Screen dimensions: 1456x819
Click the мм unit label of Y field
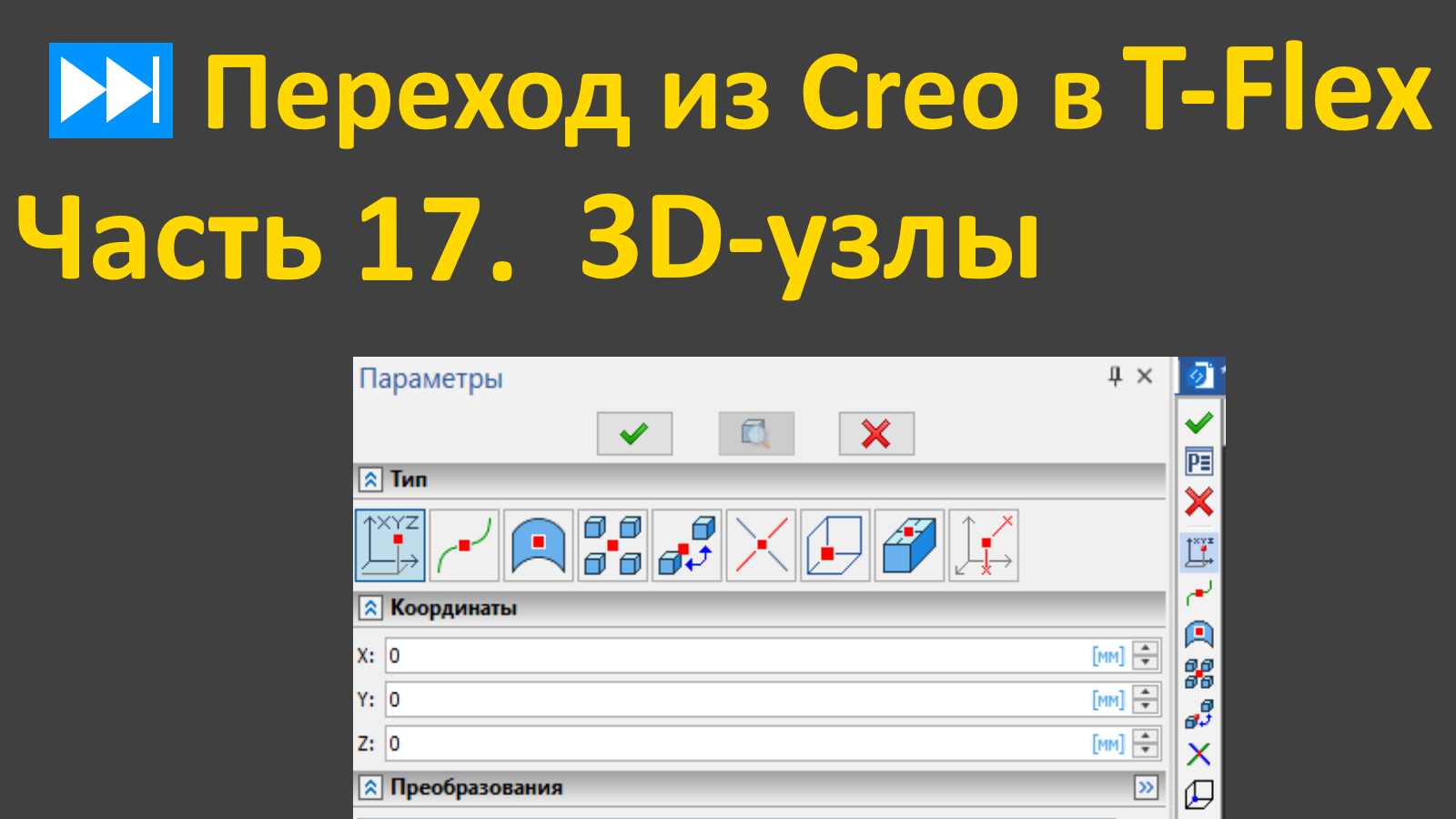1108,700
